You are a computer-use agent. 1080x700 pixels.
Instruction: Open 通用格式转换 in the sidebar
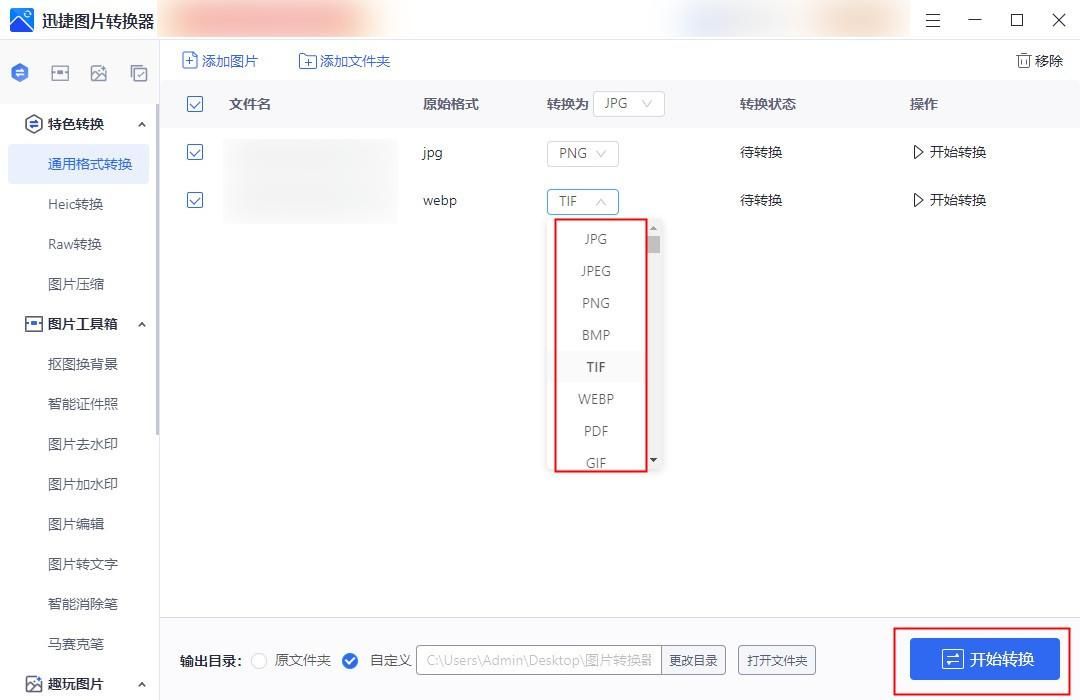coord(79,164)
